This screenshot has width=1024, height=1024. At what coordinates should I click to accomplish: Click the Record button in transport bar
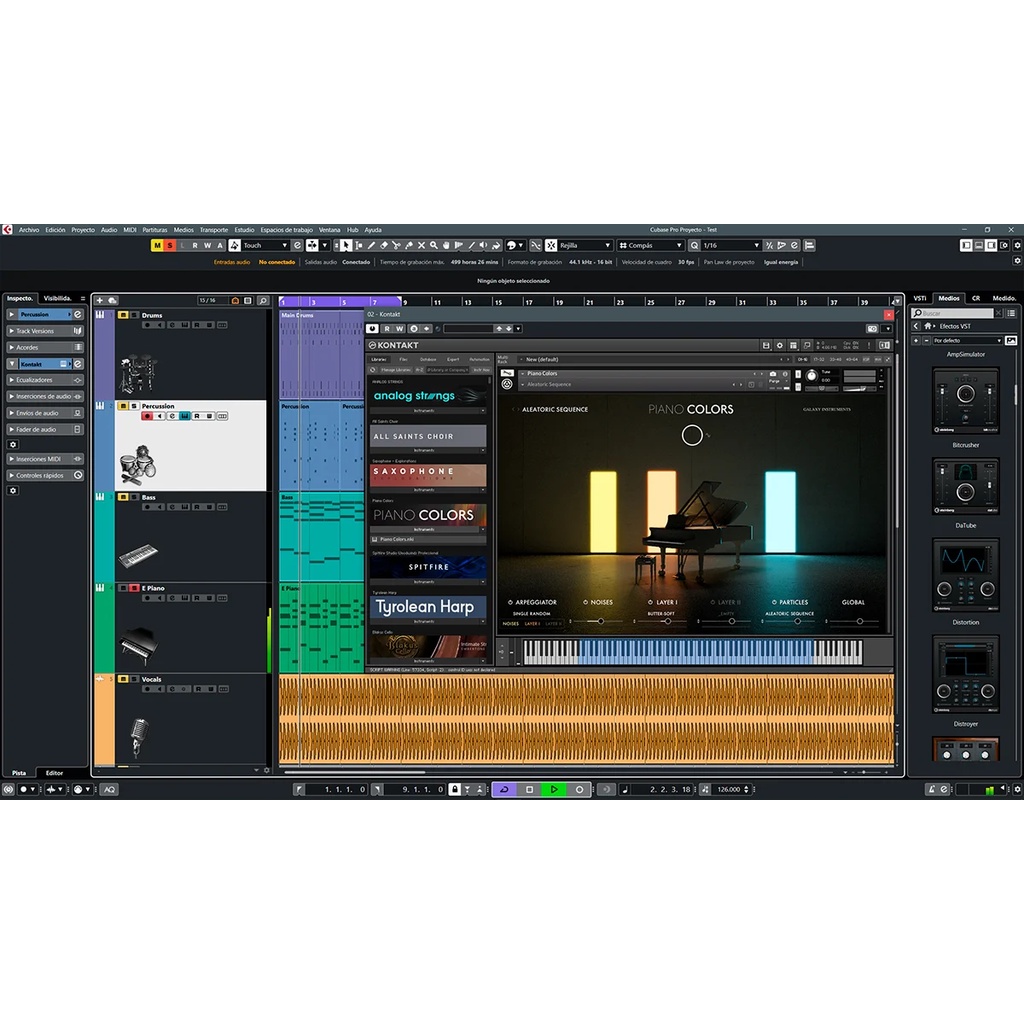[579, 790]
